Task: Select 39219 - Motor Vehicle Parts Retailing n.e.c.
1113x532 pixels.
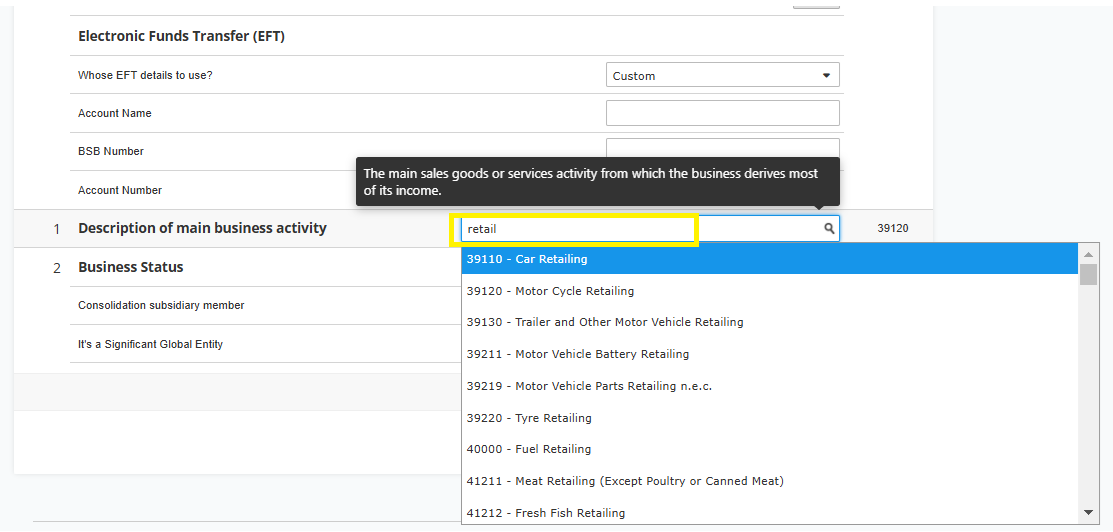Action: (589, 386)
